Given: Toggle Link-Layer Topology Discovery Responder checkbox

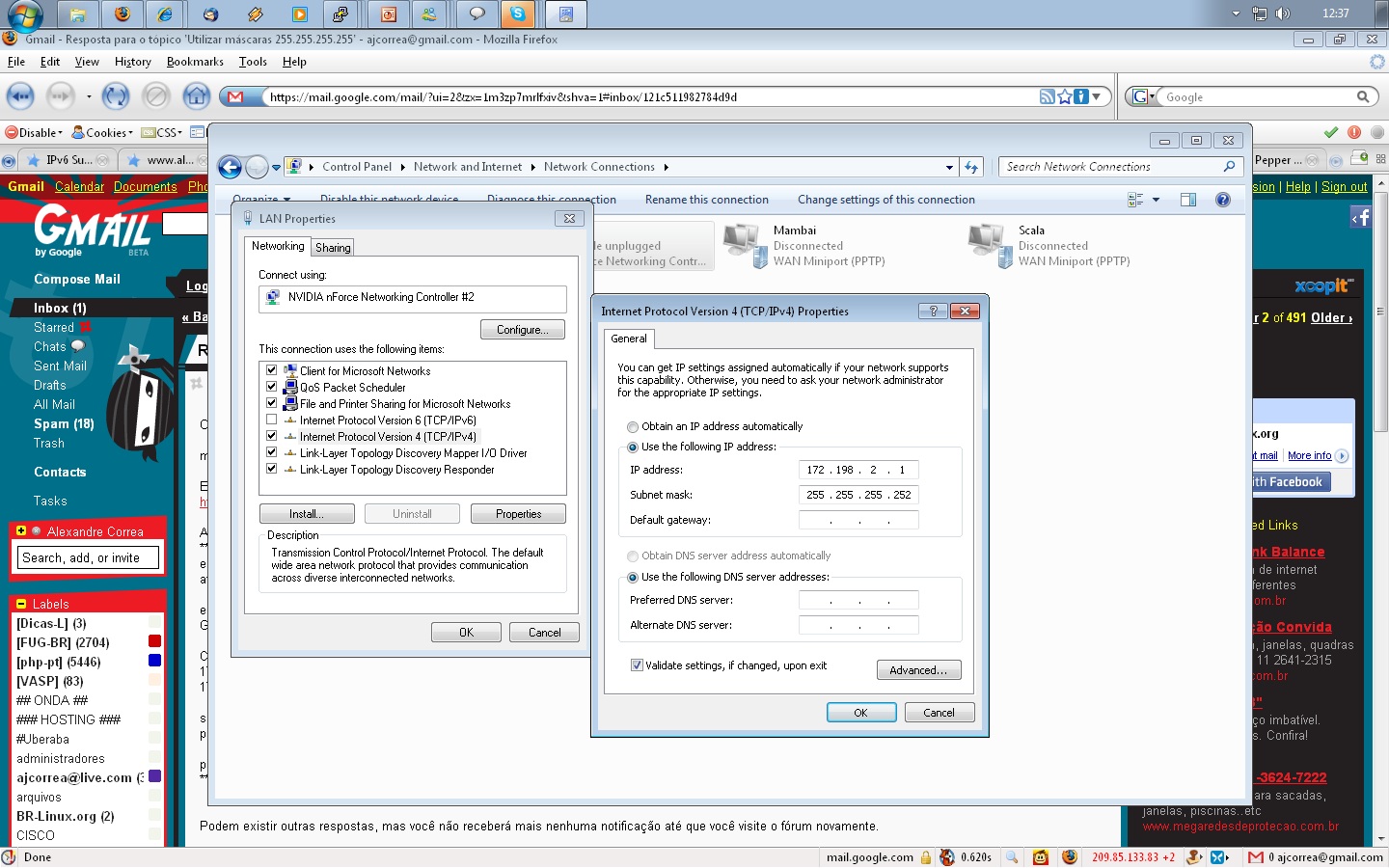Looking at the screenshot, I should [272, 469].
